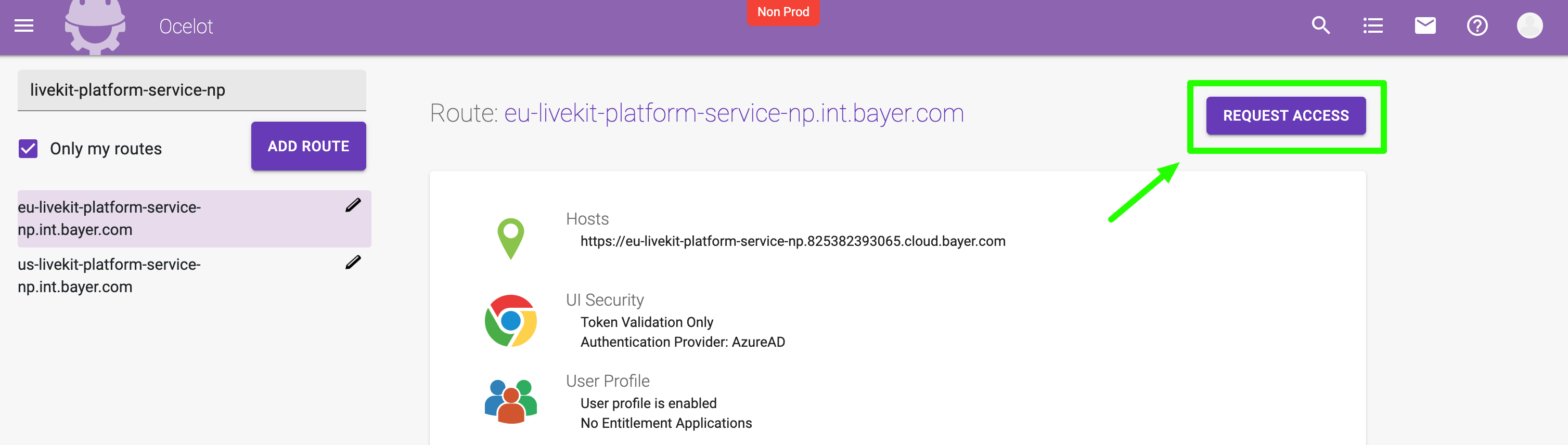Click the Hosts section heading

[x=587, y=219]
